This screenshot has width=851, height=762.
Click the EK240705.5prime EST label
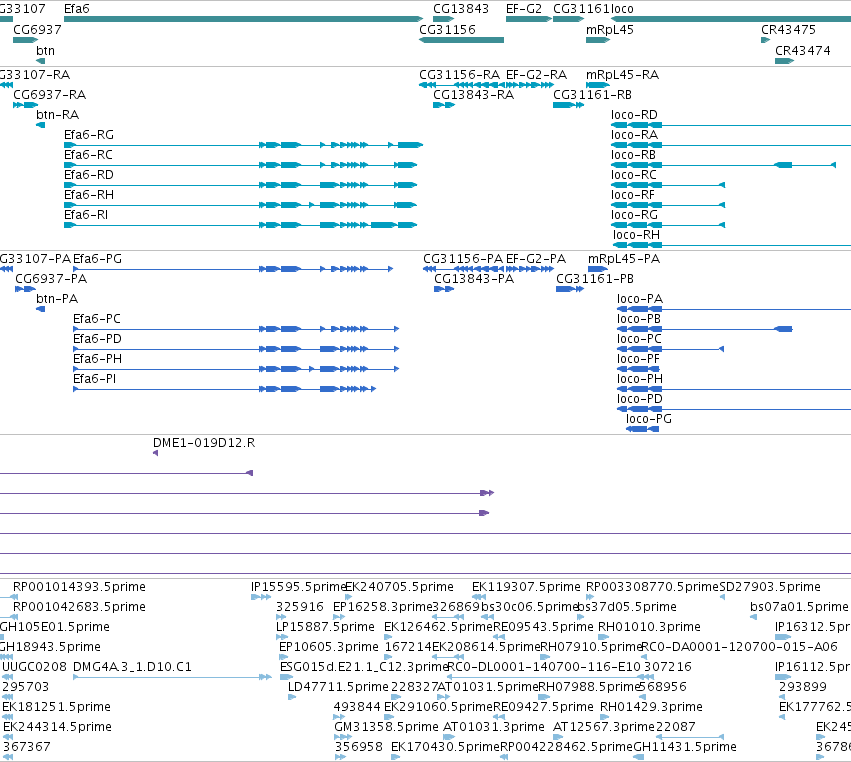[x=399, y=587]
